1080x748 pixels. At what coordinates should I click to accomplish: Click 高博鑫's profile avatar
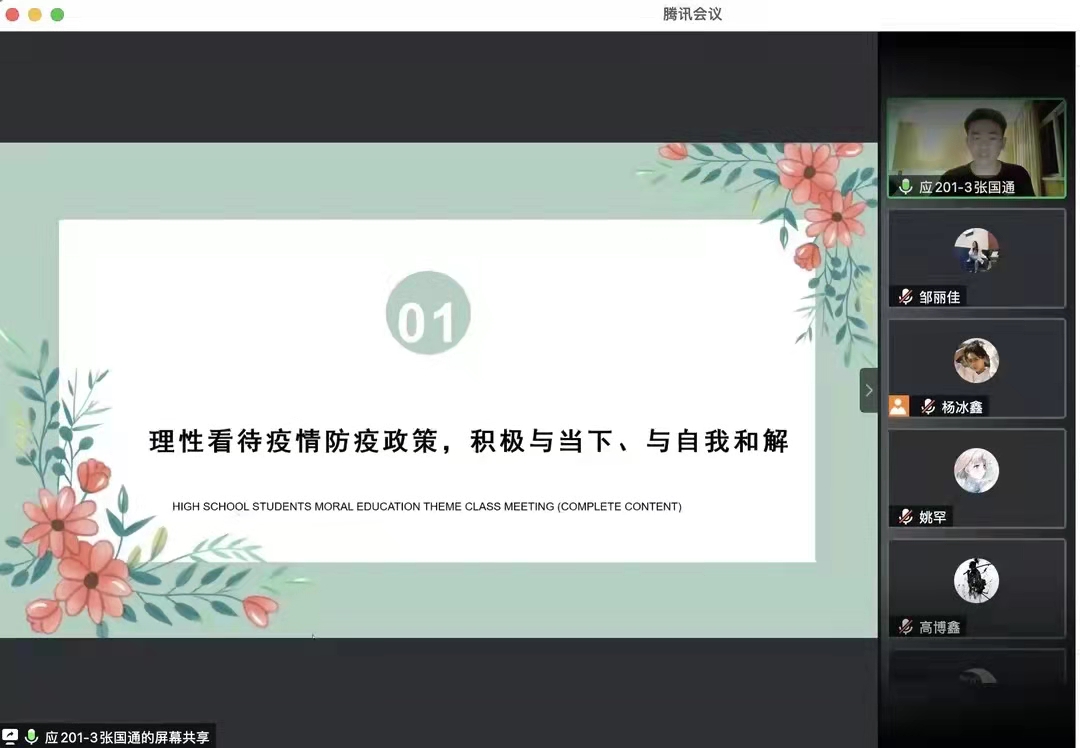point(976,581)
